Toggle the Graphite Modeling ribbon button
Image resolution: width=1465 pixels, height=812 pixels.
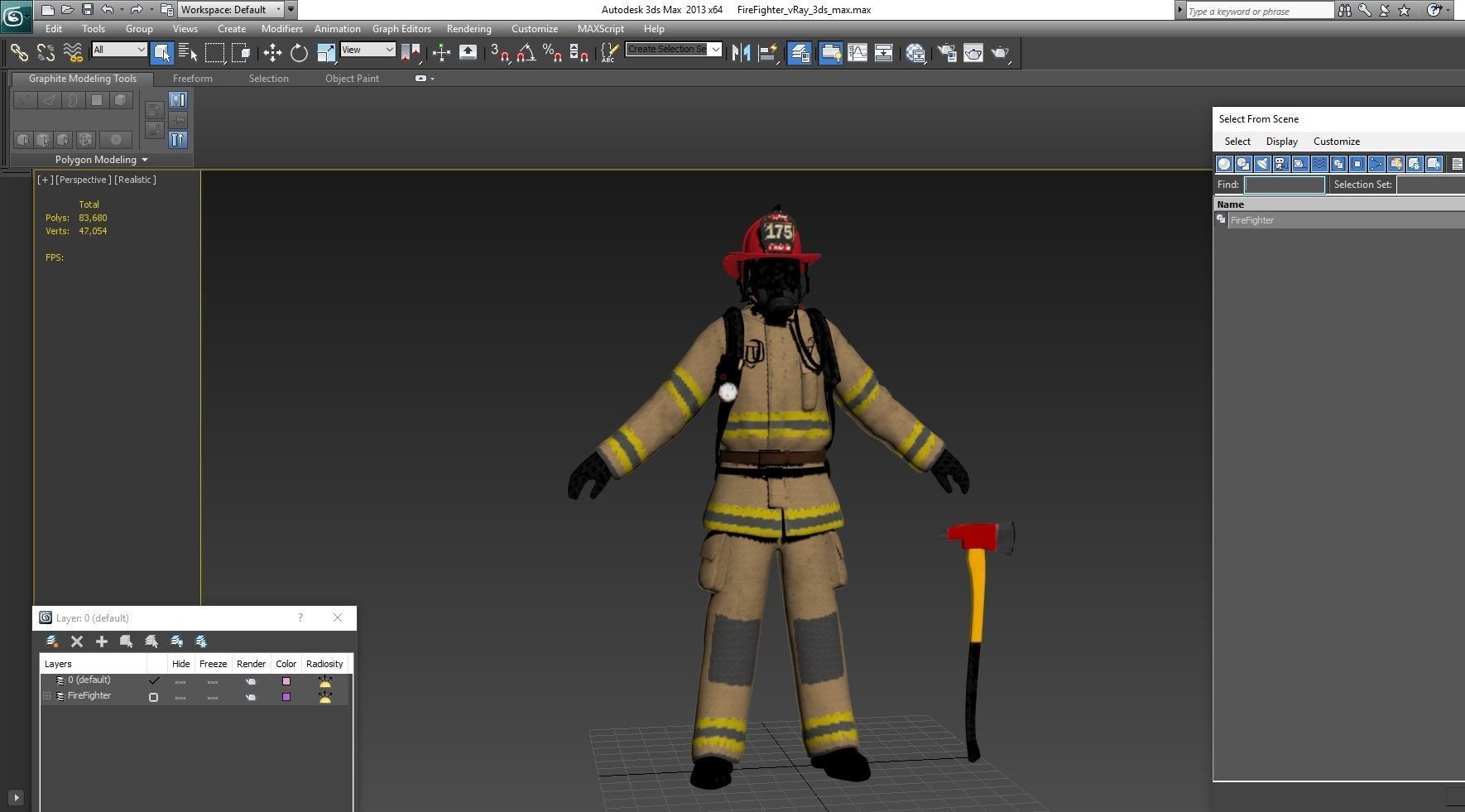[x=830, y=52]
